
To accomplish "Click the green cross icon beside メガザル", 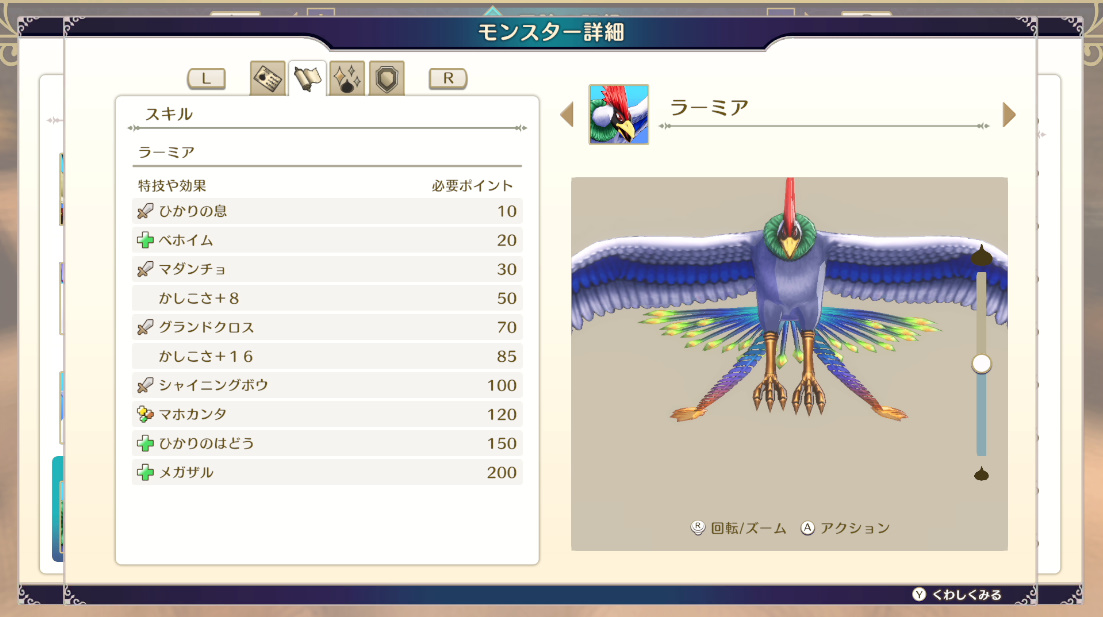I will (x=145, y=472).
